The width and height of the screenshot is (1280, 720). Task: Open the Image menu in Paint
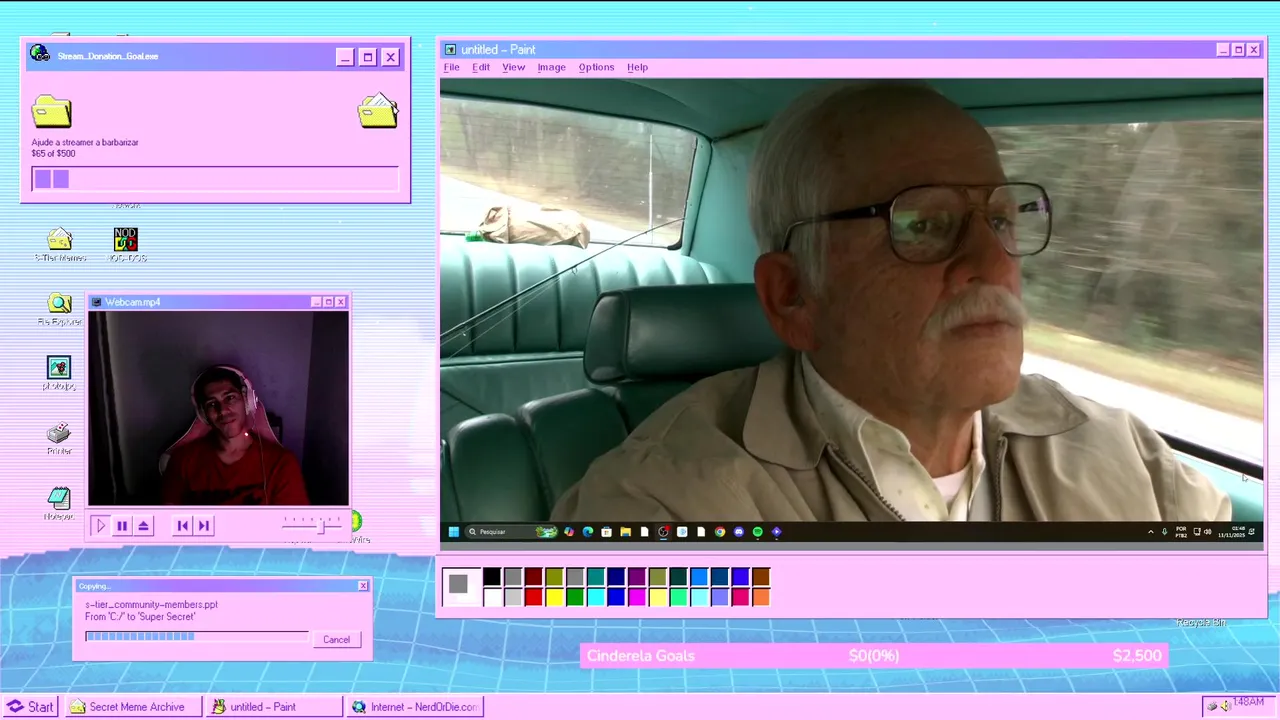[x=551, y=67]
